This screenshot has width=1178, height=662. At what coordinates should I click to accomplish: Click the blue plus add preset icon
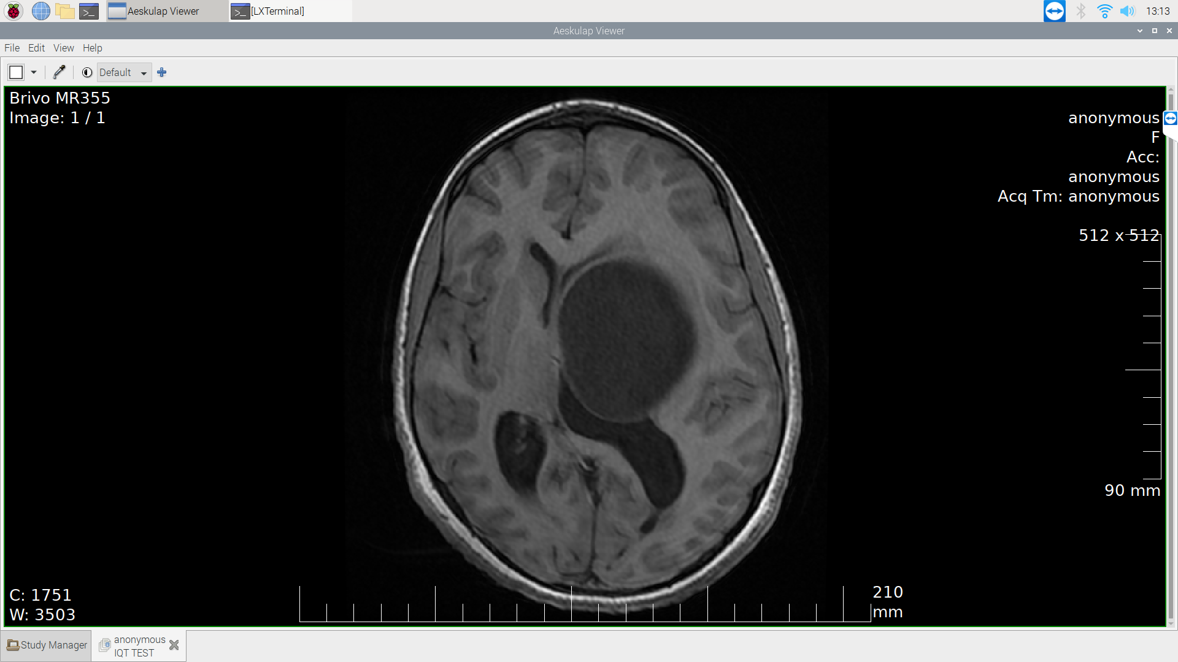[x=162, y=72]
